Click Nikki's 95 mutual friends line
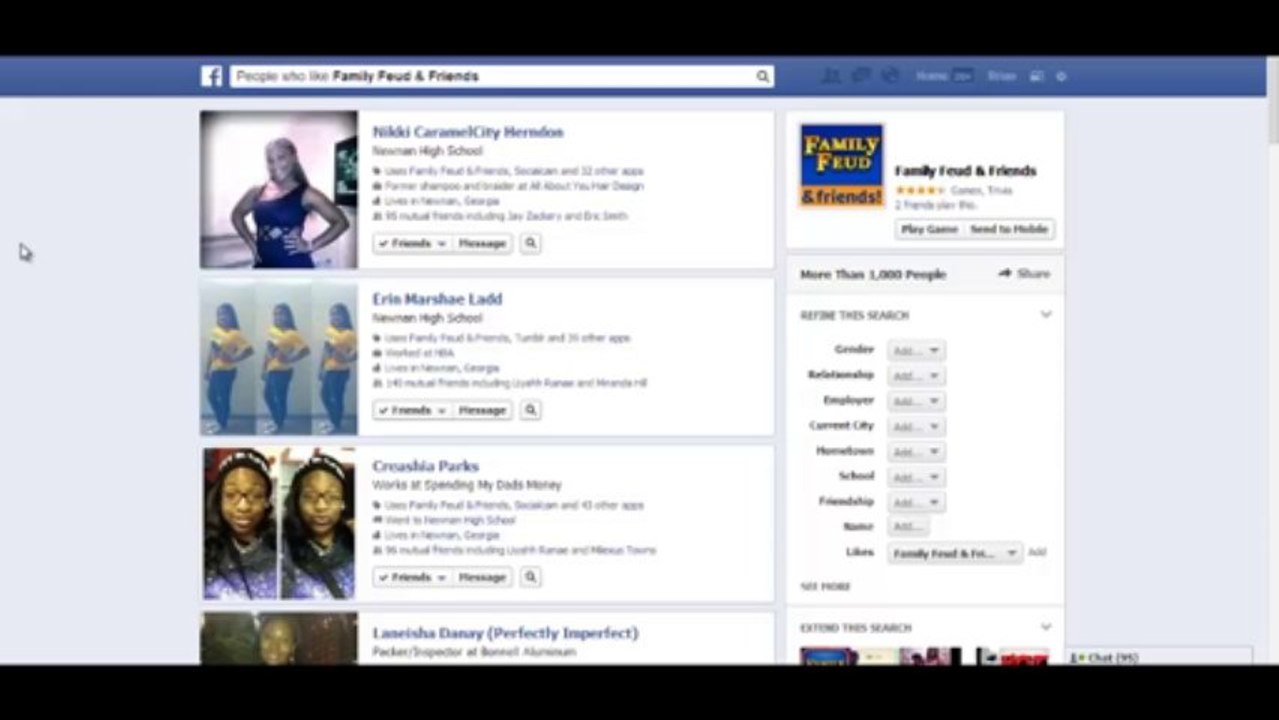The height and width of the screenshot is (720, 1279). click(x=506, y=216)
